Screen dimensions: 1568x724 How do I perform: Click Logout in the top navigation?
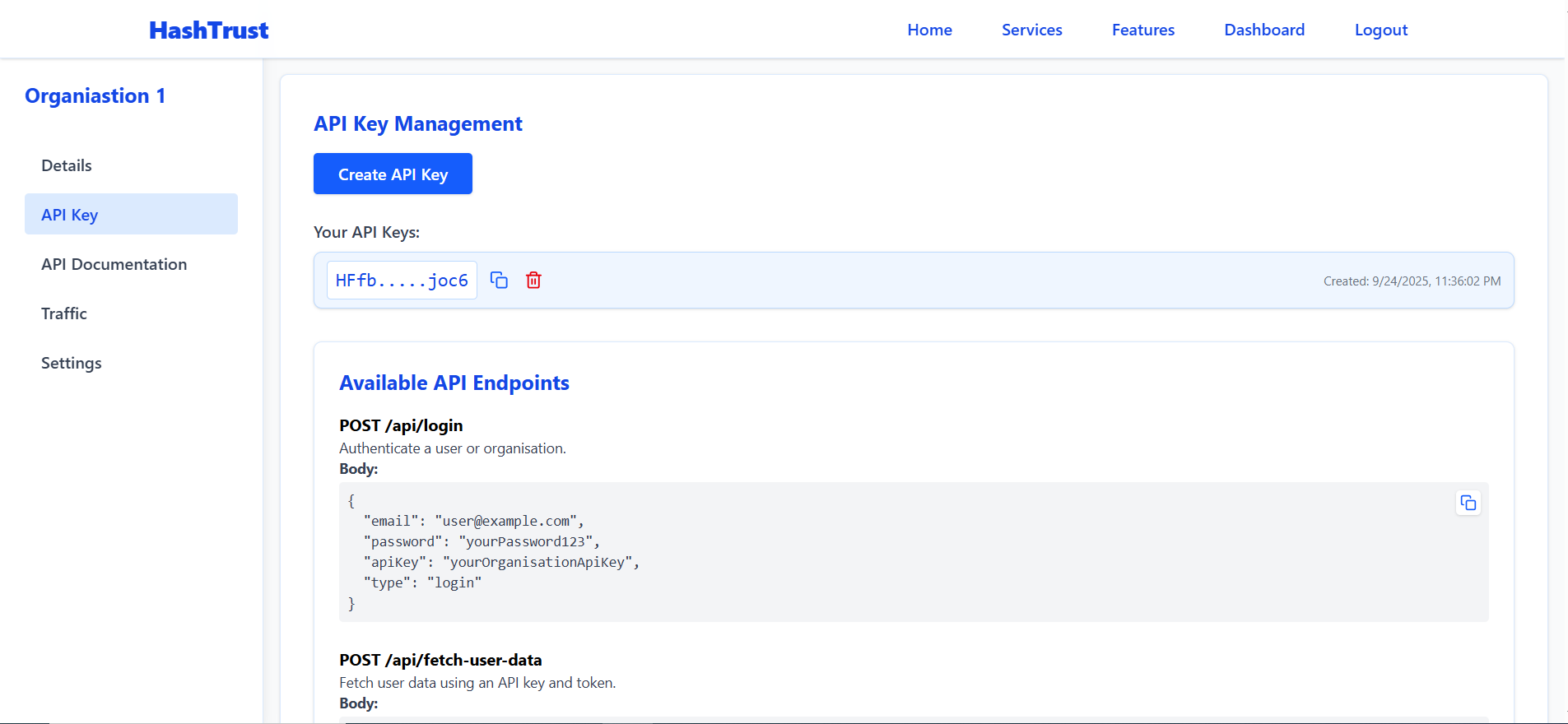[1381, 30]
